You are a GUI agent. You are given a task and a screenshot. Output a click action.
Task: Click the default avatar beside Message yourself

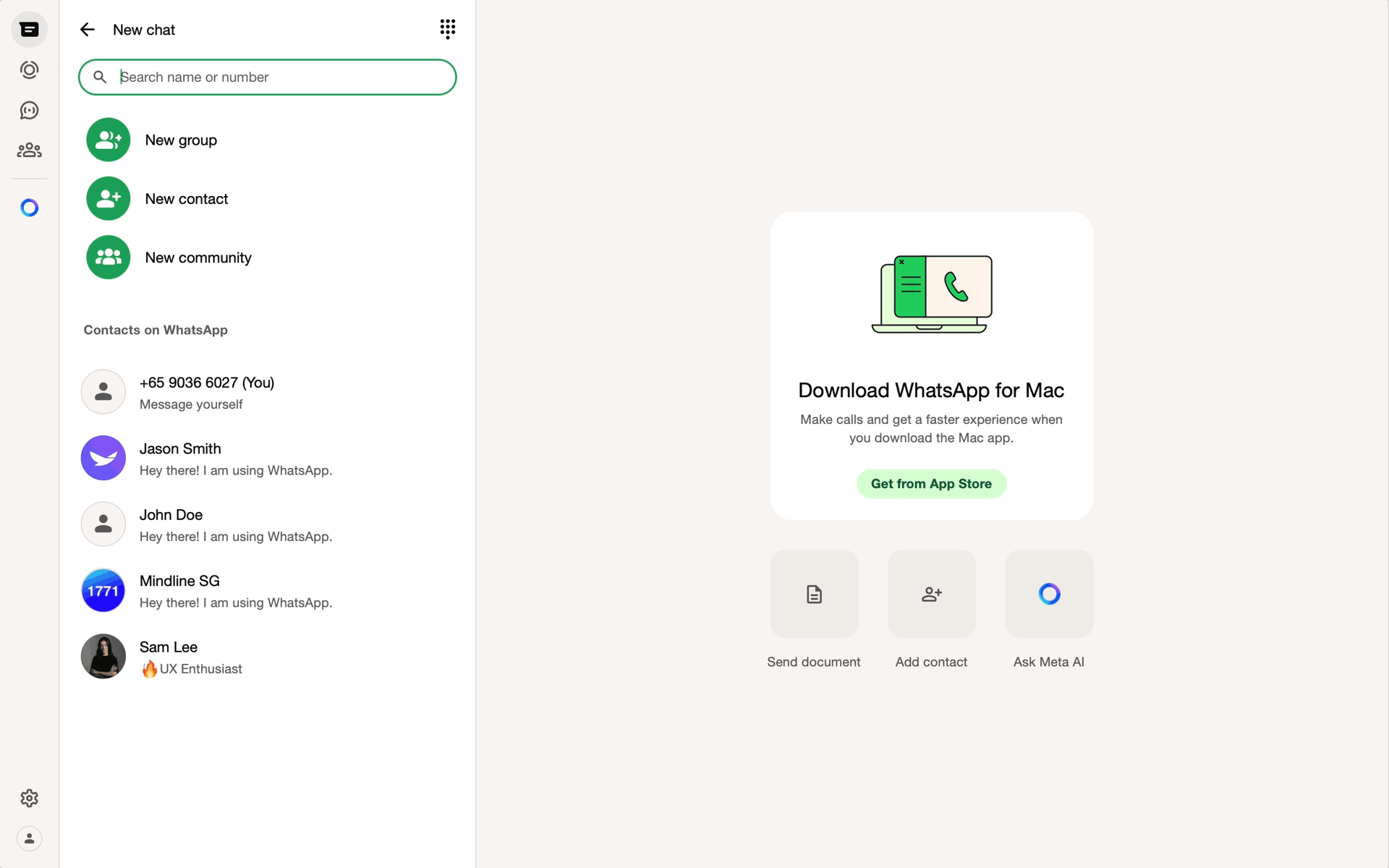pyautogui.click(x=103, y=392)
